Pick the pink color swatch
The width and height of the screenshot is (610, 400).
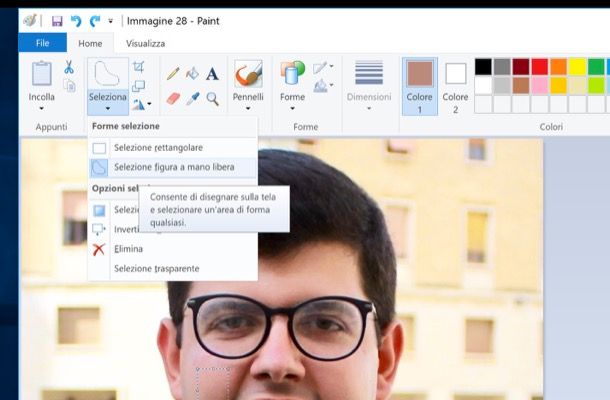pyautogui.click(x=540, y=86)
